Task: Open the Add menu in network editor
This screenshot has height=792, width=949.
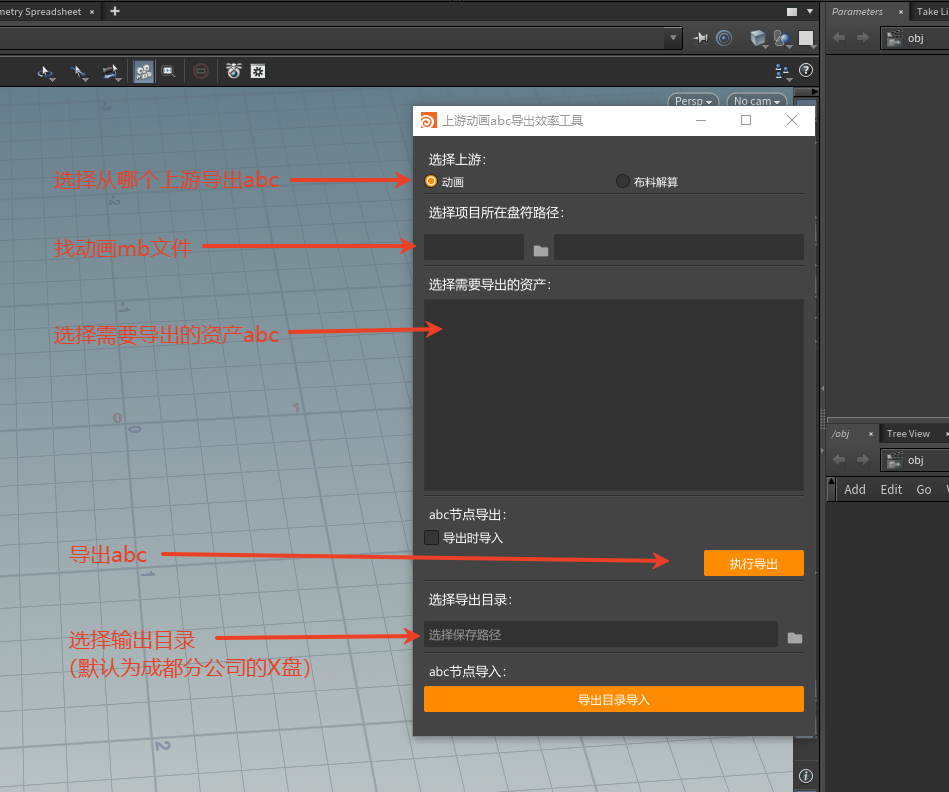Action: 855,489
